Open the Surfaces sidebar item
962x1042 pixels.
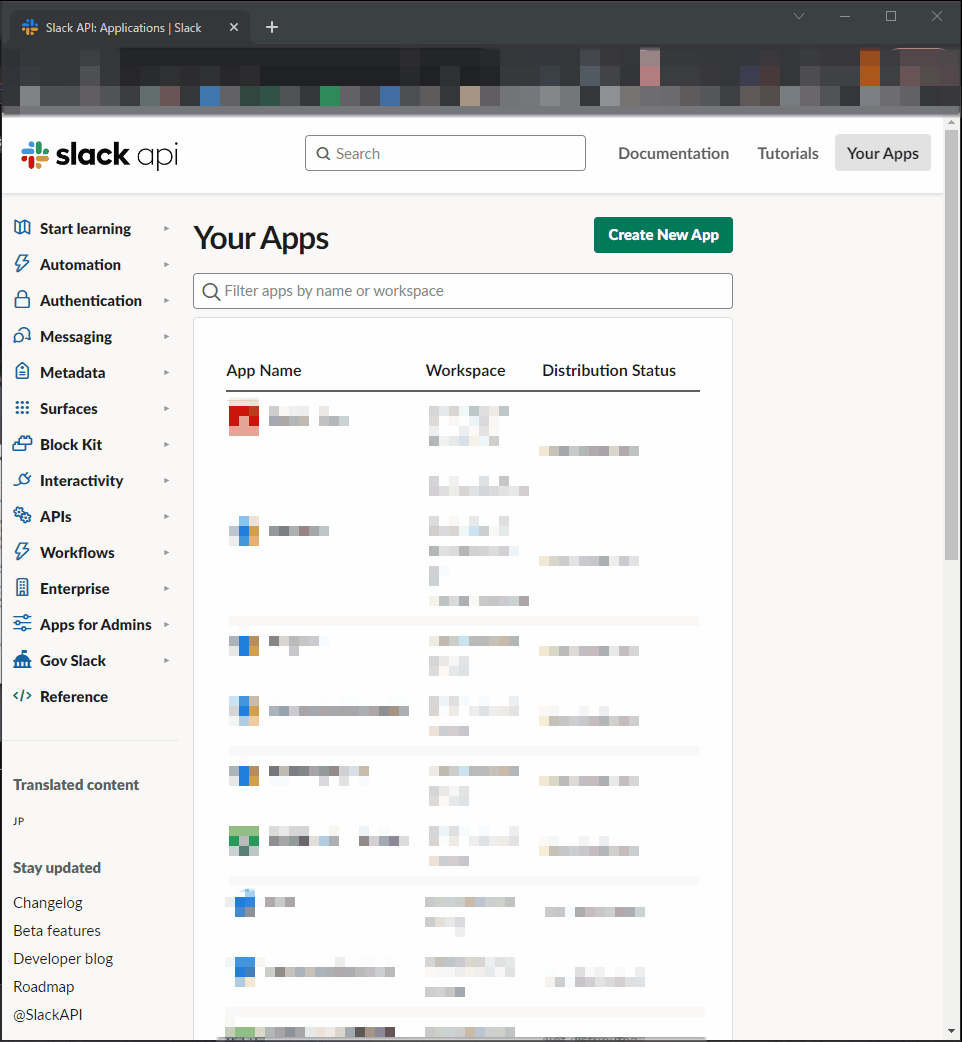coord(68,408)
